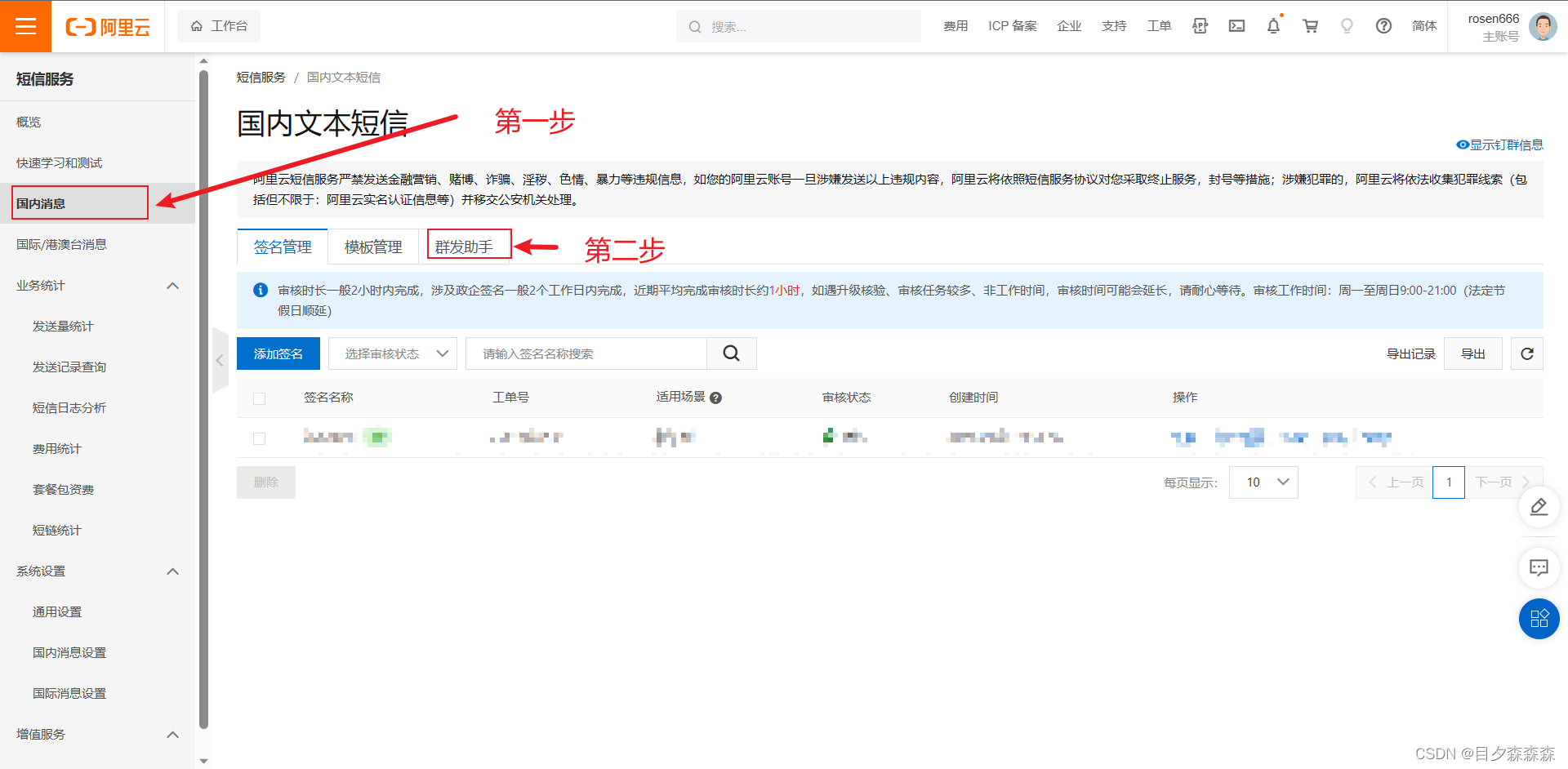1568x769 pixels.
Task: Click the 添加签名 button
Action: coord(278,353)
